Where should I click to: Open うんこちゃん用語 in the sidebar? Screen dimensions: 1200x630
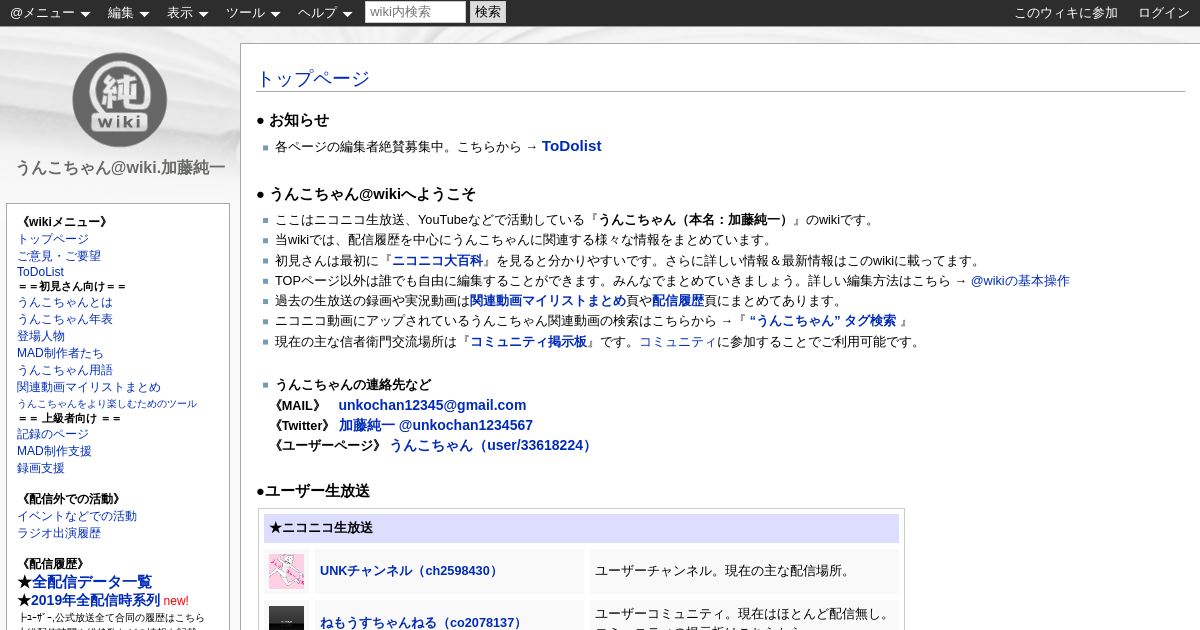(x=65, y=370)
